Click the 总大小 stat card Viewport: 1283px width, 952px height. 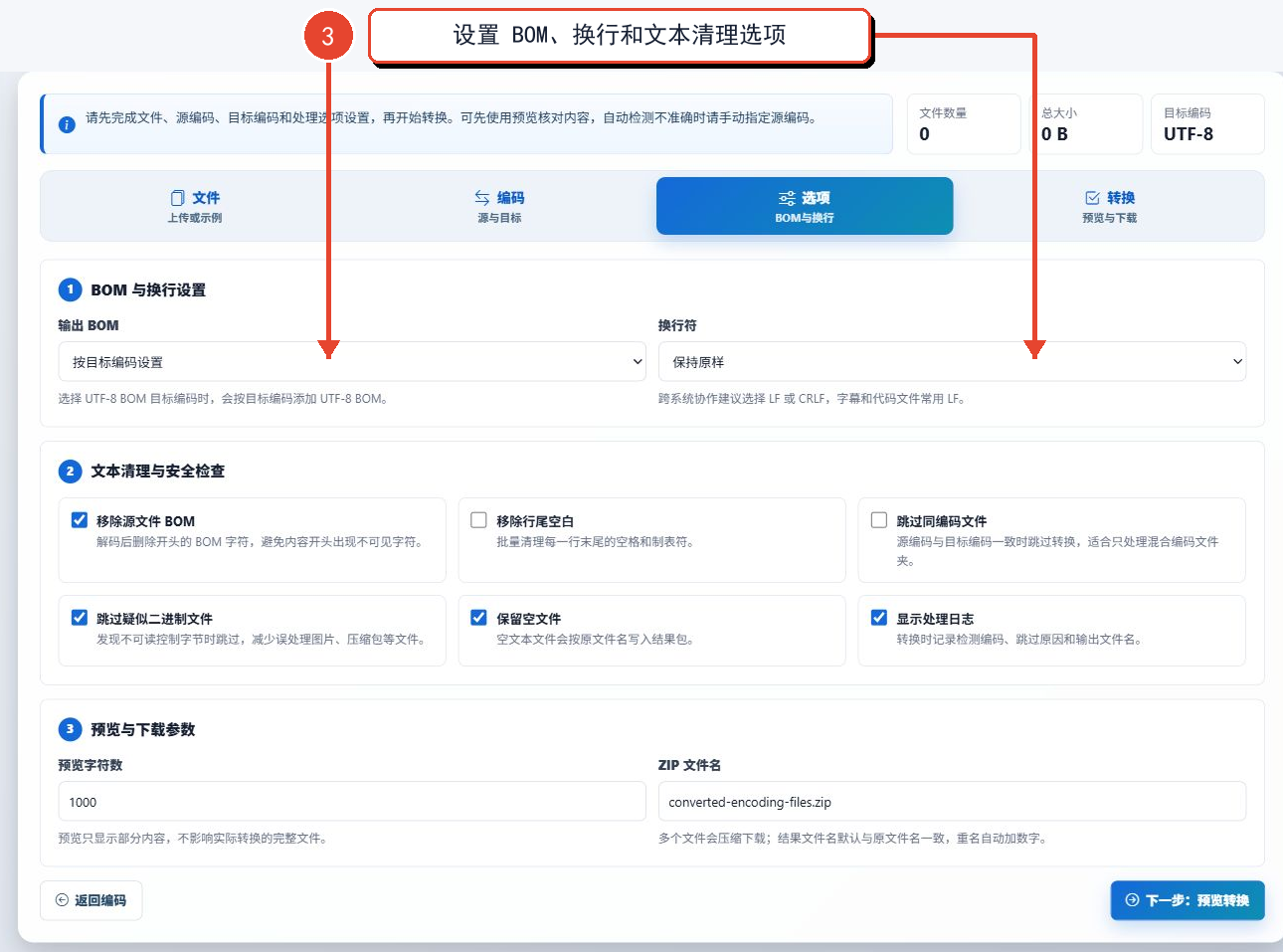click(1086, 124)
